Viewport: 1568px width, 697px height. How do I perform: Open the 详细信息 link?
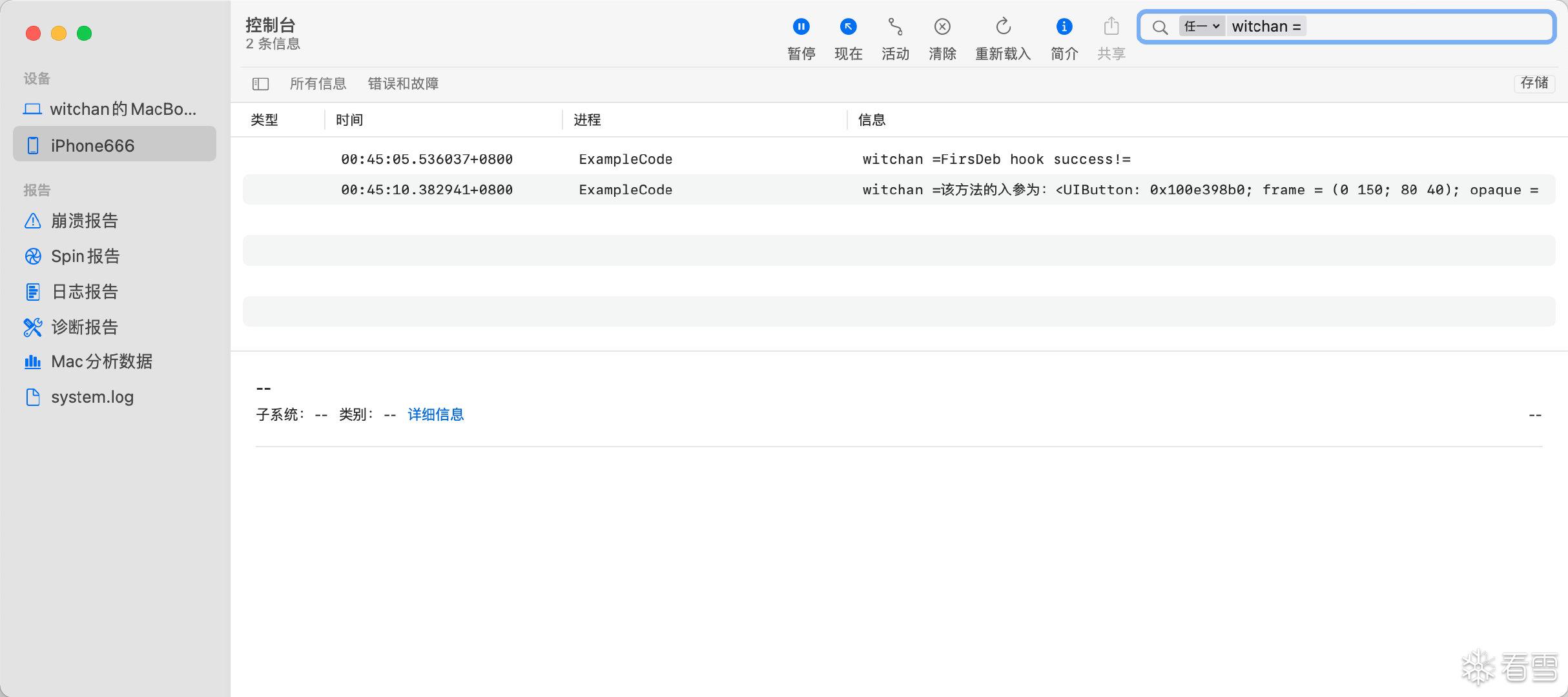[x=435, y=414]
